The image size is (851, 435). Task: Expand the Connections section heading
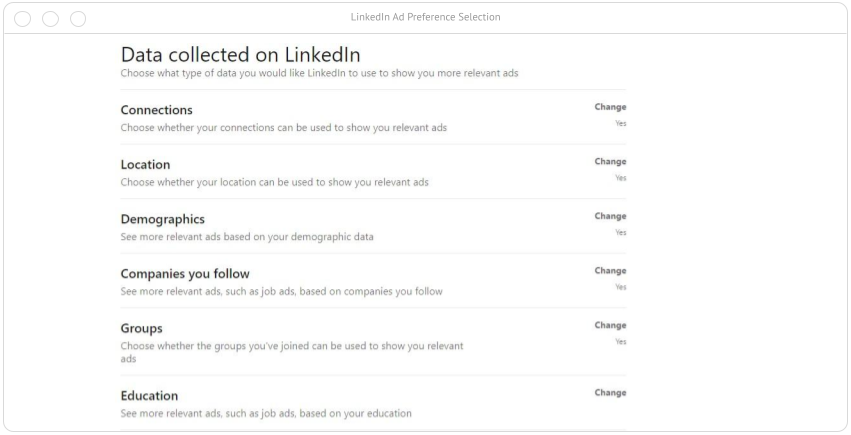pyautogui.click(x=156, y=110)
